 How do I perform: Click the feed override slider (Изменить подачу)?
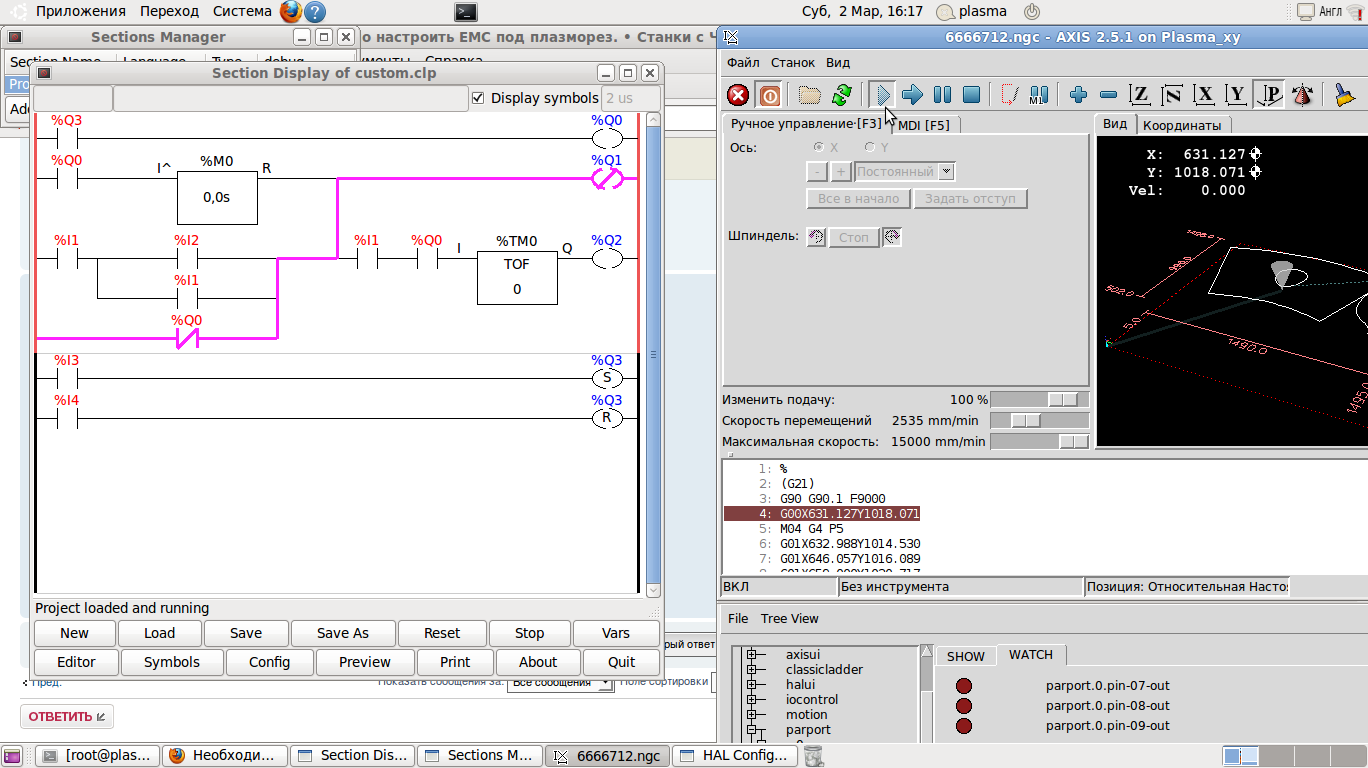point(1040,399)
